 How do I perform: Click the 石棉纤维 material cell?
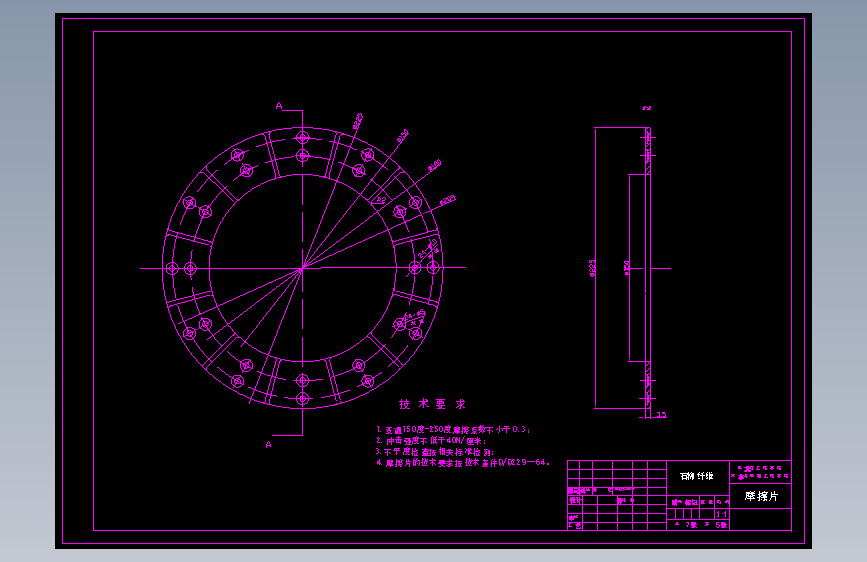coord(697,476)
